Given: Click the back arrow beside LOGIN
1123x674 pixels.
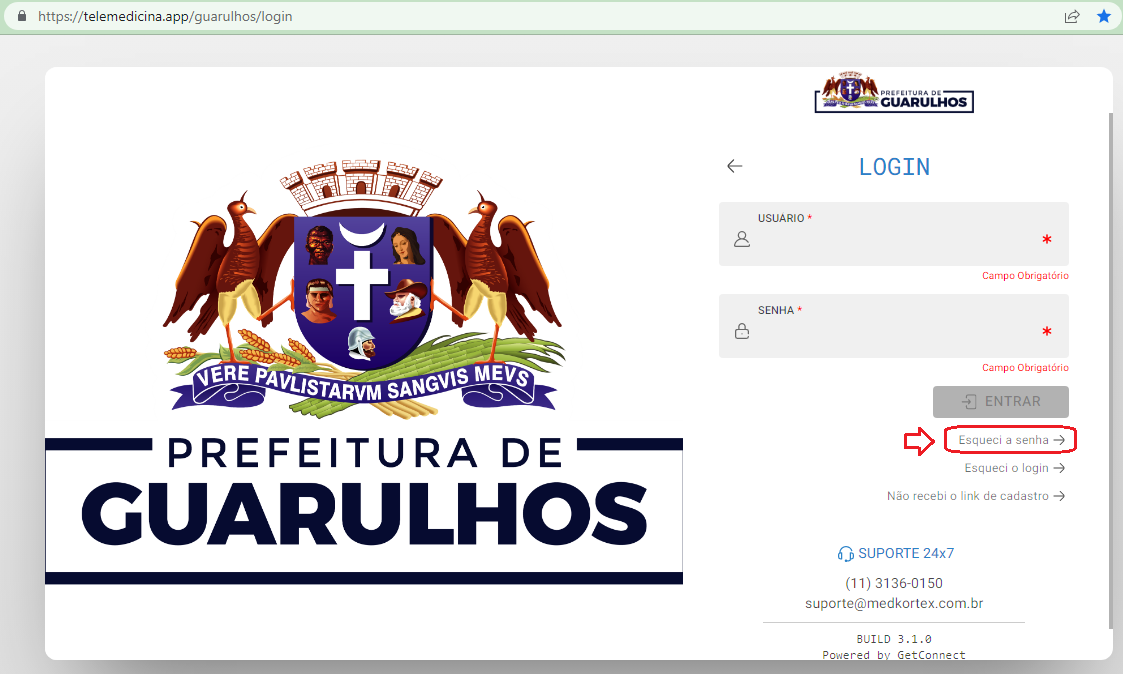Looking at the screenshot, I should 734,166.
